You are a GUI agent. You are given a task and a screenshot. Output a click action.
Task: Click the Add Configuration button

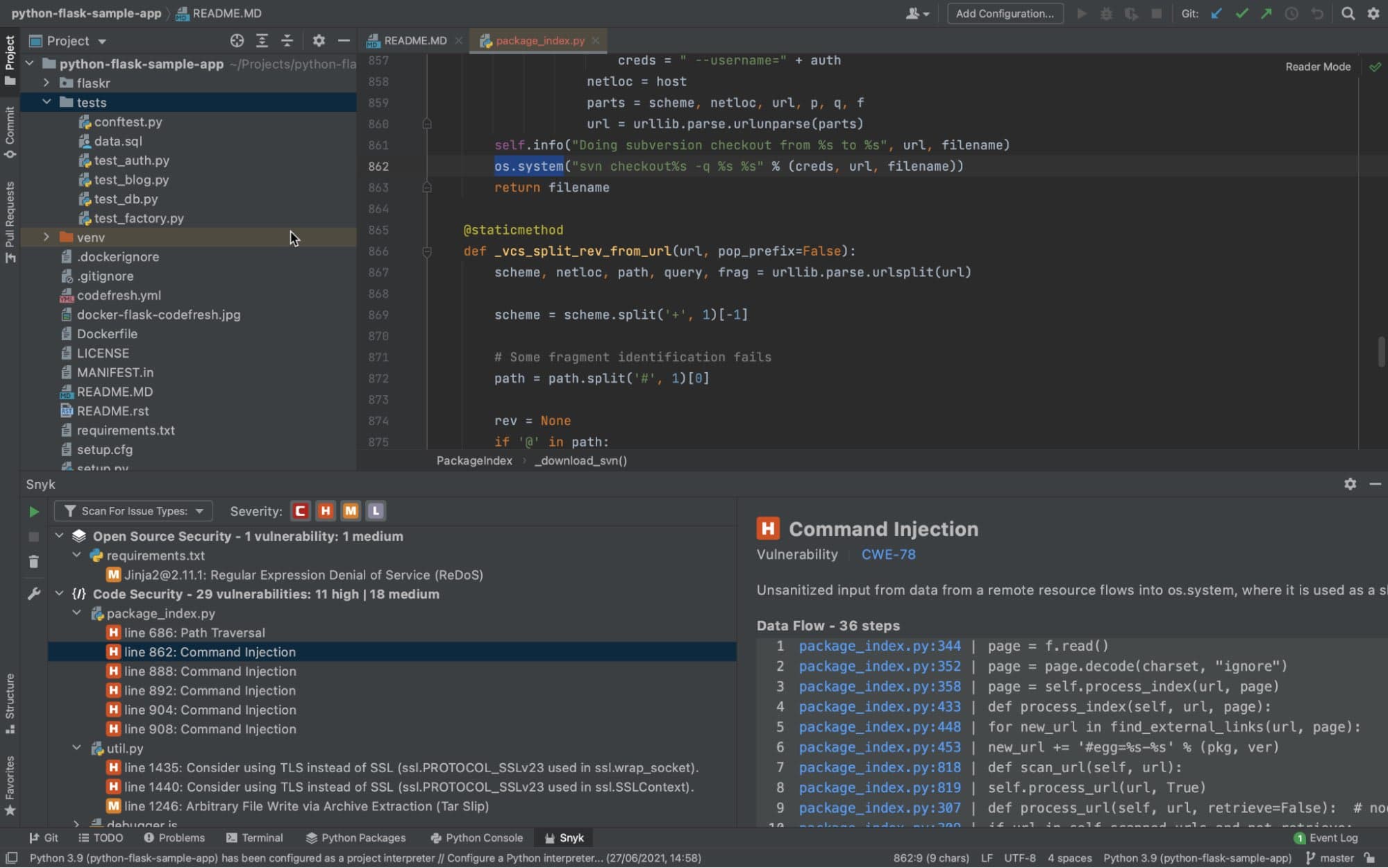pyautogui.click(x=1005, y=13)
